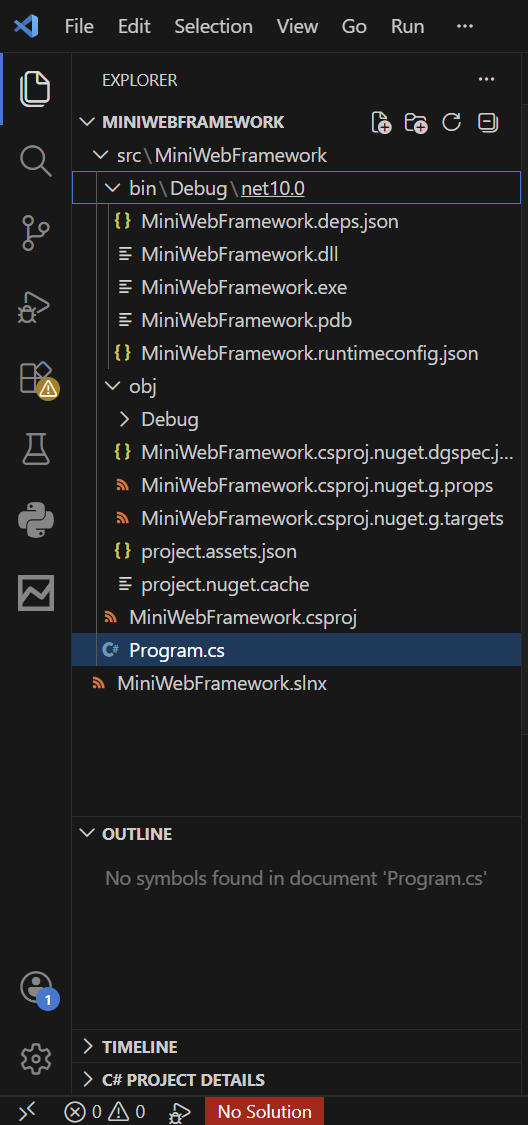528x1125 pixels.
Task: Open the Manage gear settings icon
Action: tap(36, 1058)
